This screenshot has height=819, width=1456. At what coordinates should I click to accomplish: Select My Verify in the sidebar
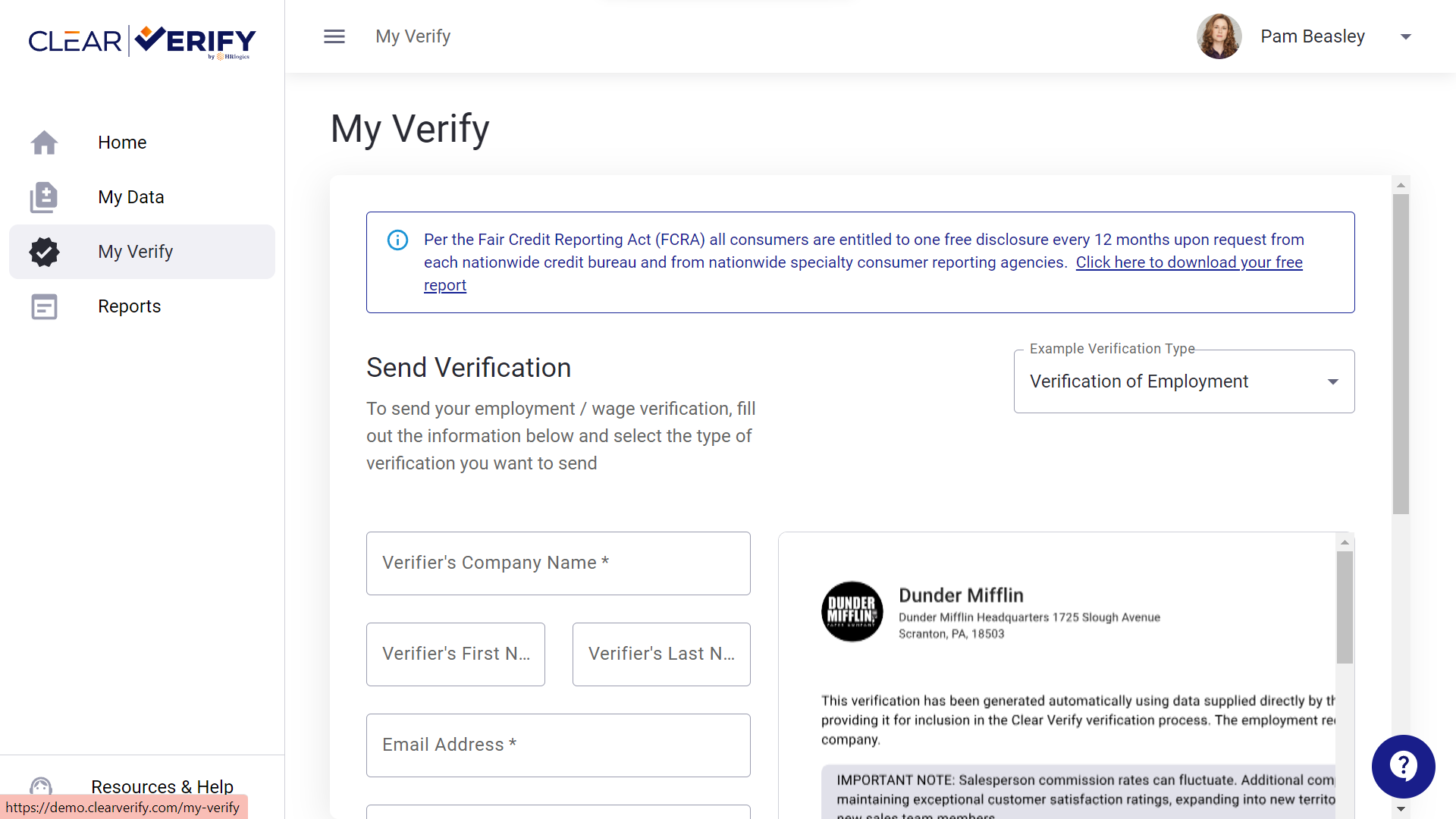pos(142,252)
